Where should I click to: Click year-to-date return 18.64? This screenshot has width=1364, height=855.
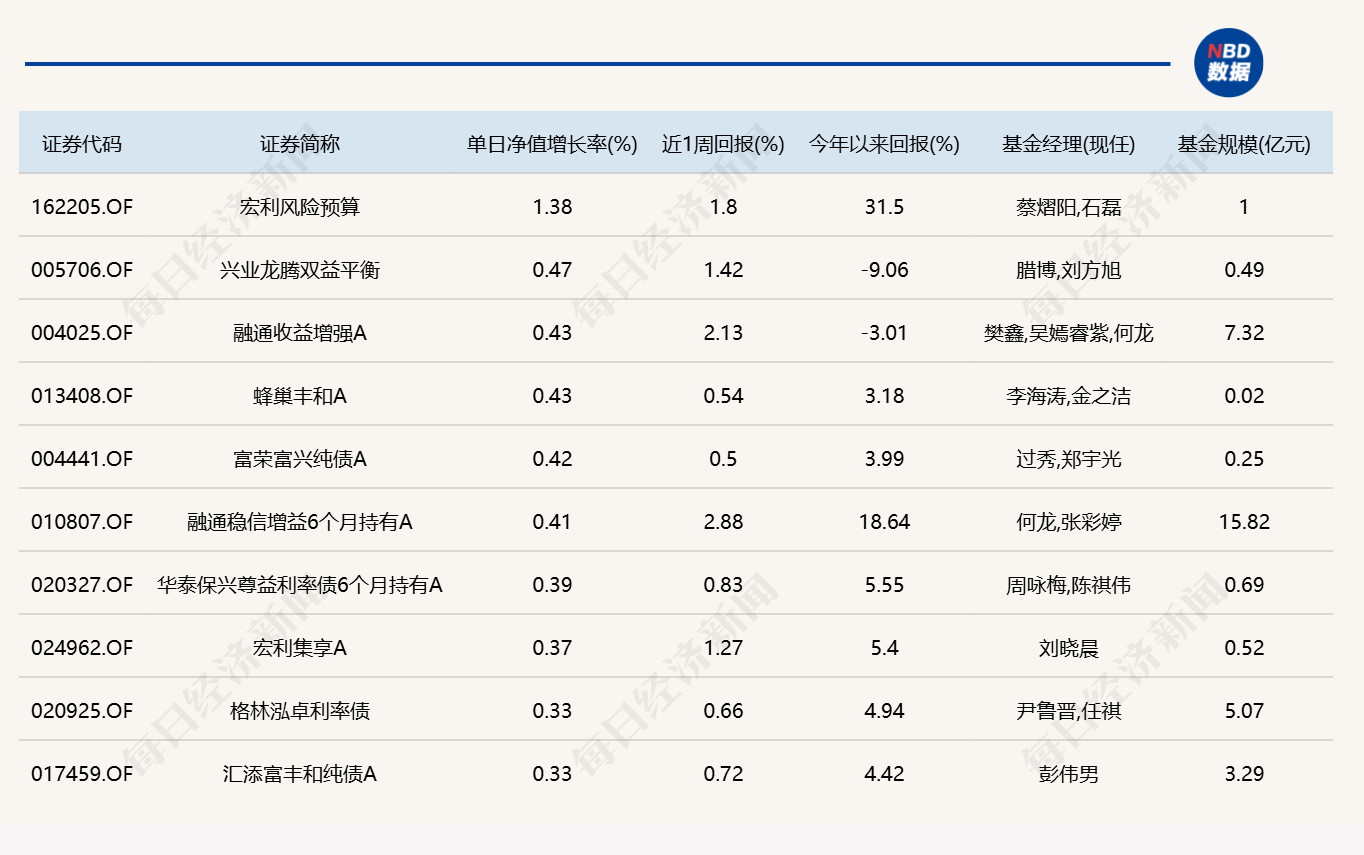[884, 522]
